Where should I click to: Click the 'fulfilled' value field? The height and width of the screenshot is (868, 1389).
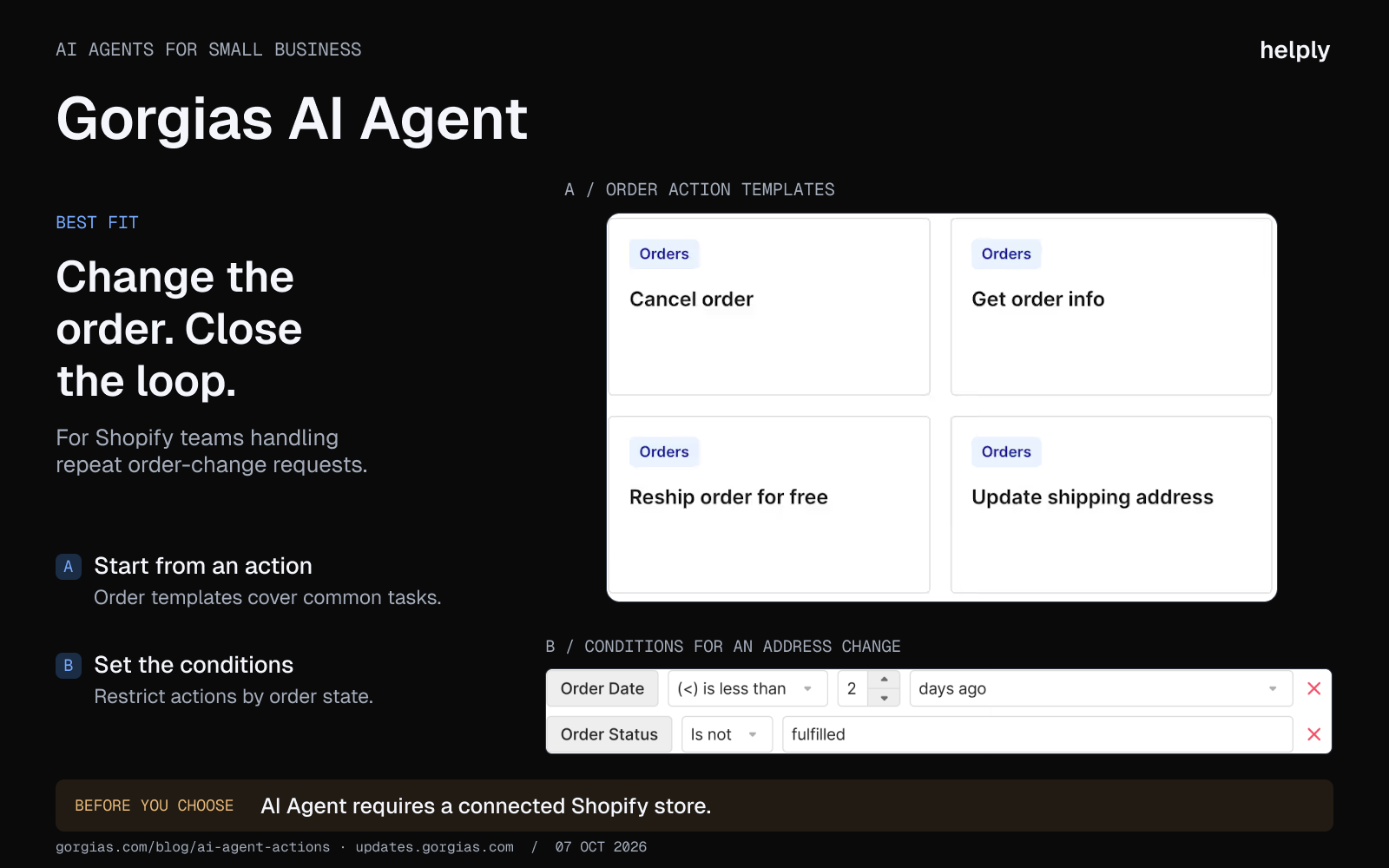pyautogui.click(x=1037, y=734)
